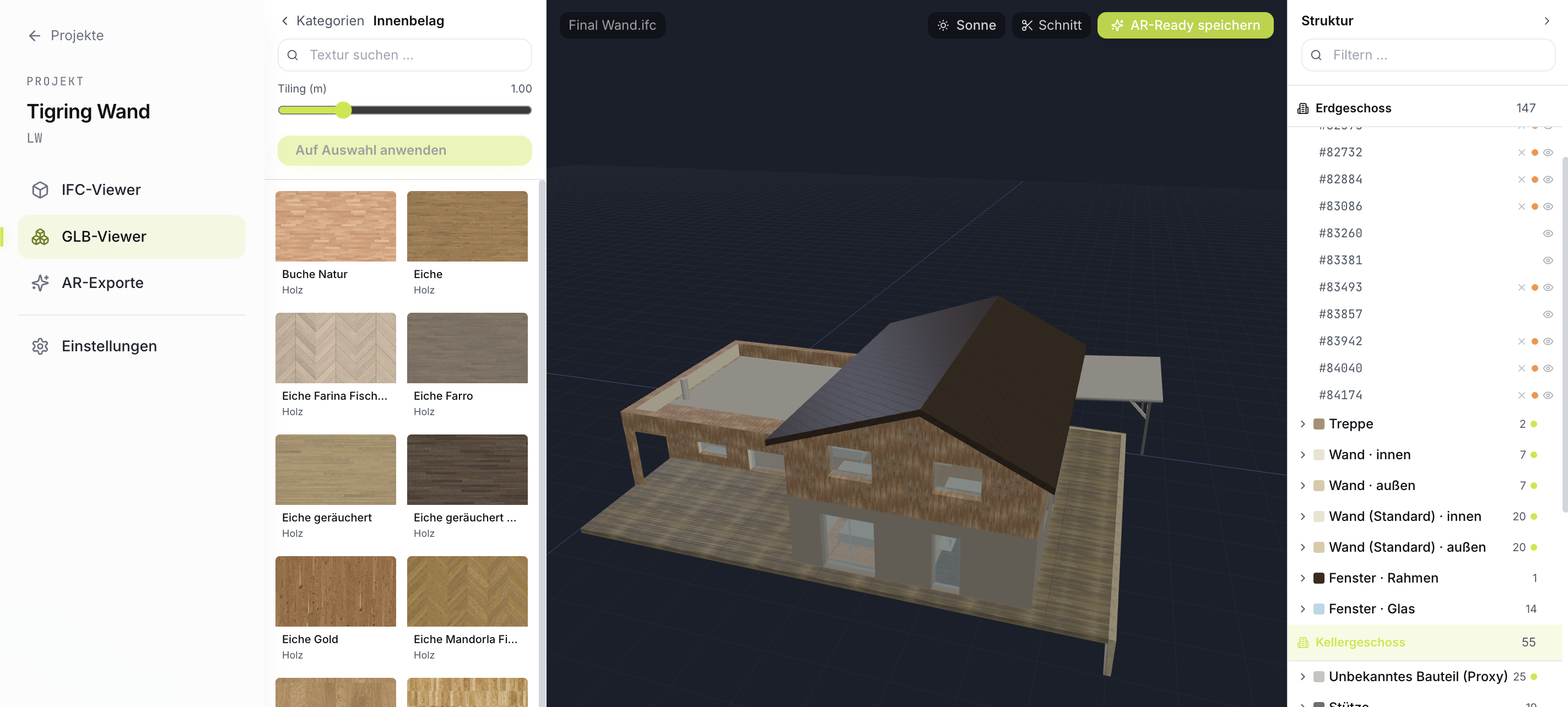Click AR-Ready speichern button
Screen dimensions: 1568x707
coord(1185,25)
